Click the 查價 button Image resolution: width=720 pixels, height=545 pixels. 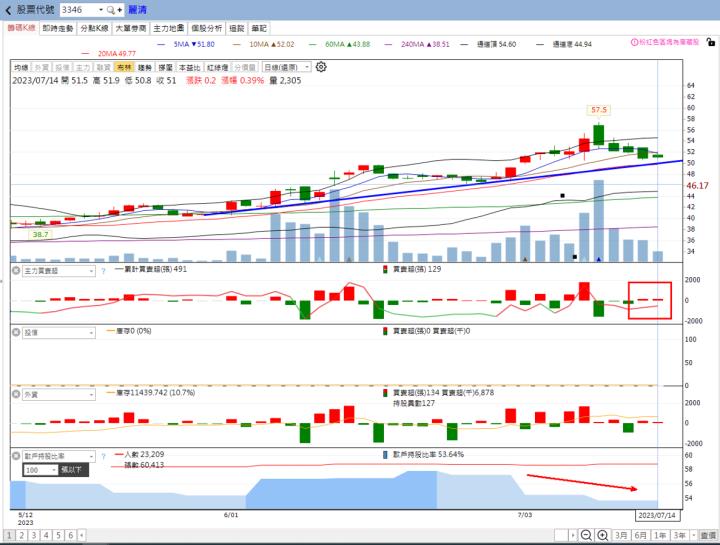point(708,535)
